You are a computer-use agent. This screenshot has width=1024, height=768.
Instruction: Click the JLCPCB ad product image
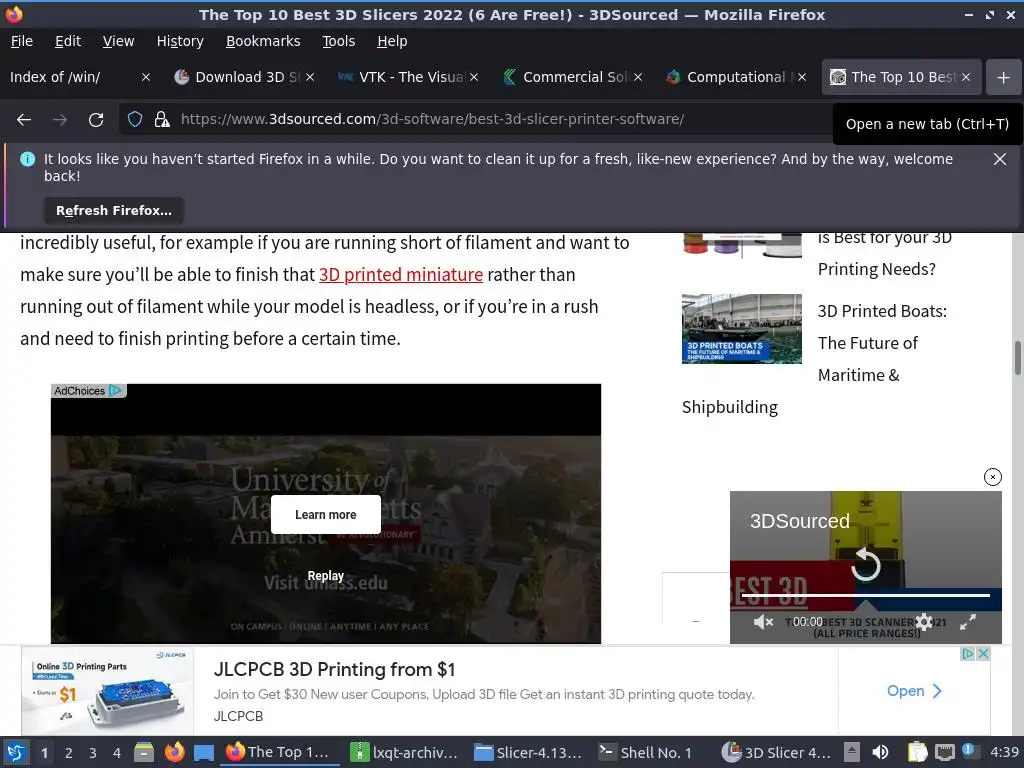(108, 691)
